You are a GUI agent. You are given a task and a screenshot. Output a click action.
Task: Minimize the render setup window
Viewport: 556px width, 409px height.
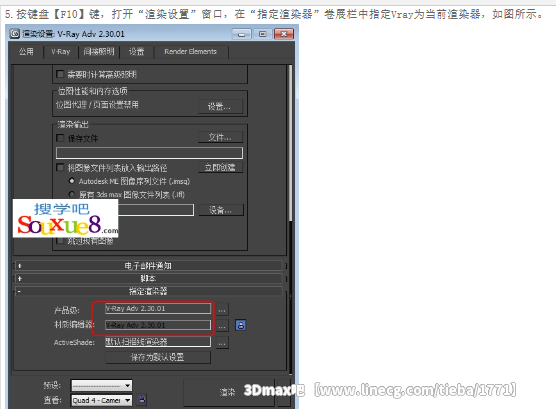[242, 34]
